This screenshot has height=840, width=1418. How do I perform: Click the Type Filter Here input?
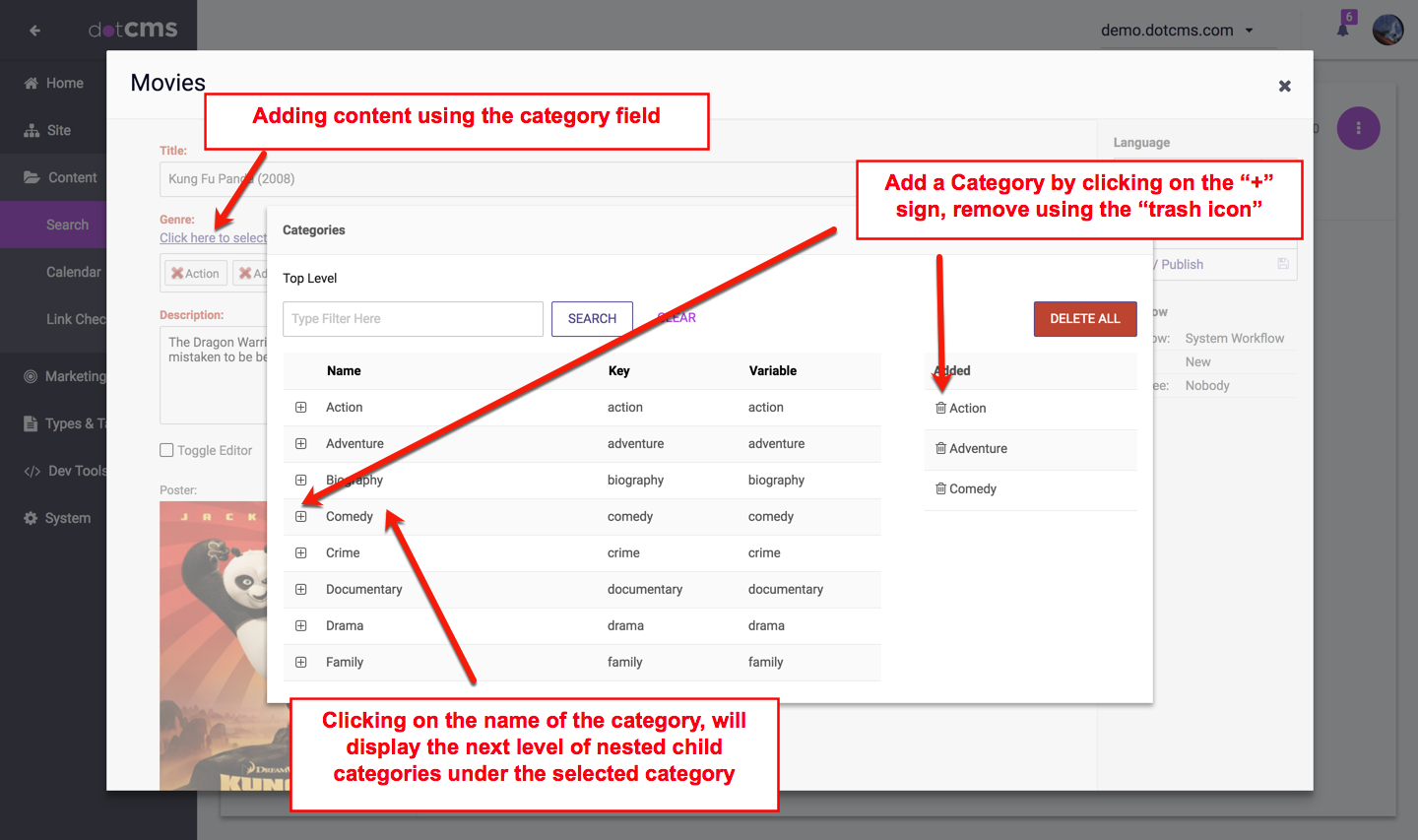(x=413, y=319)
